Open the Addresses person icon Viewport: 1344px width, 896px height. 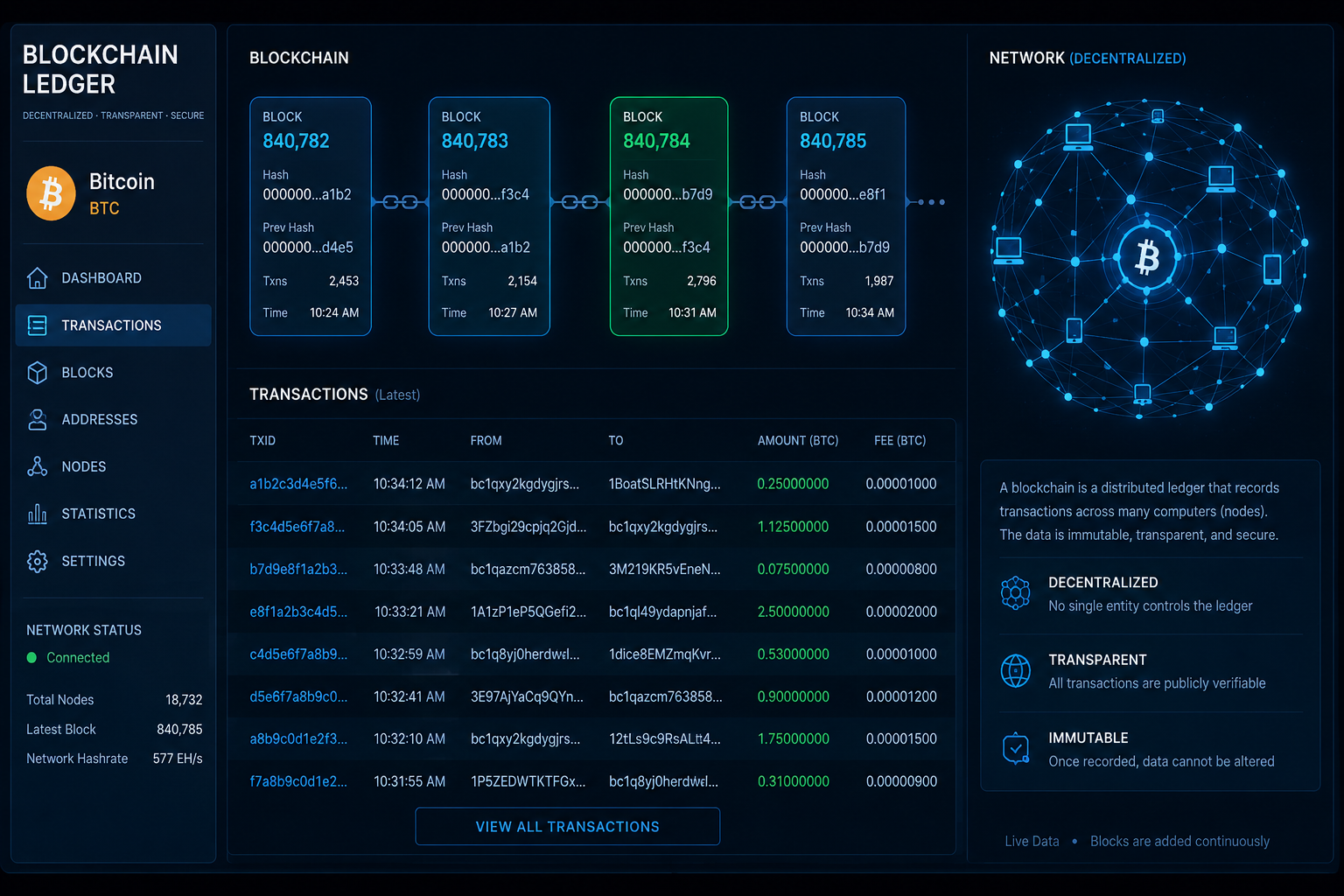click(37, 420)
